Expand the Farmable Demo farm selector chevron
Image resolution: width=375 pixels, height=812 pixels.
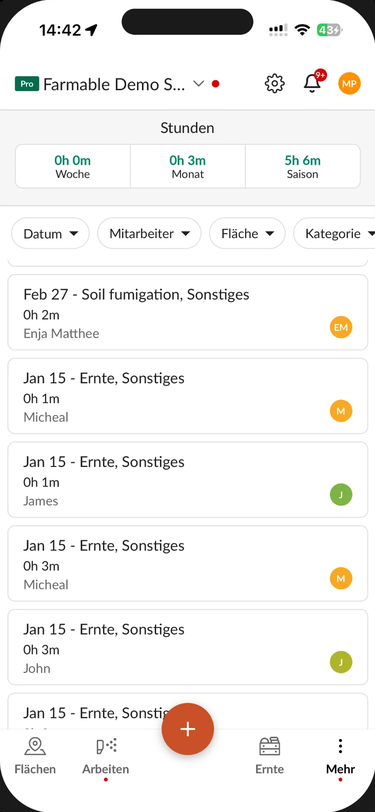(198, 84)
